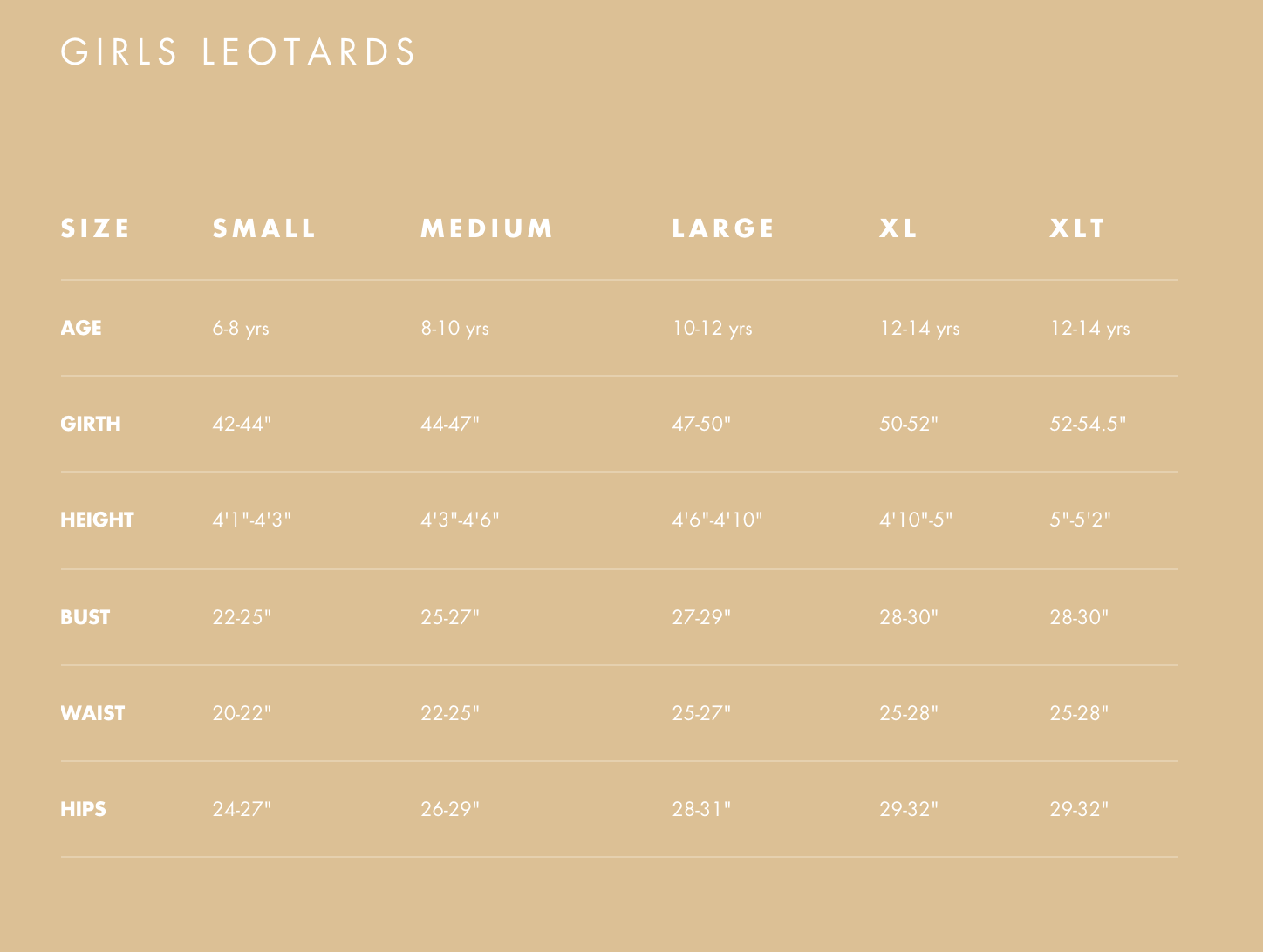
Task: Click the AGE row label
Action: [81, 328]
